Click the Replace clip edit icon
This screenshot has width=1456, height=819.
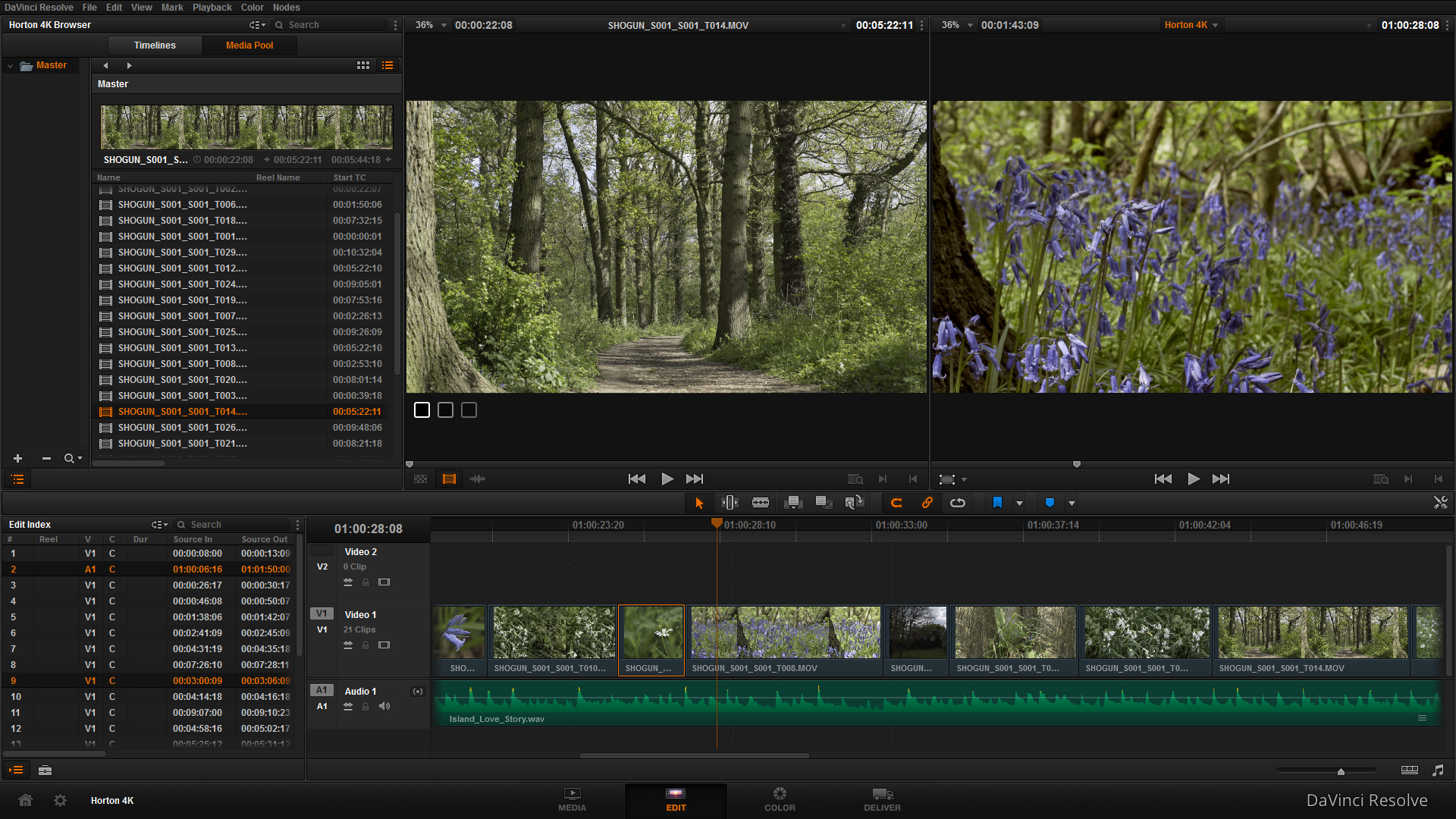[x=855, y=503]
